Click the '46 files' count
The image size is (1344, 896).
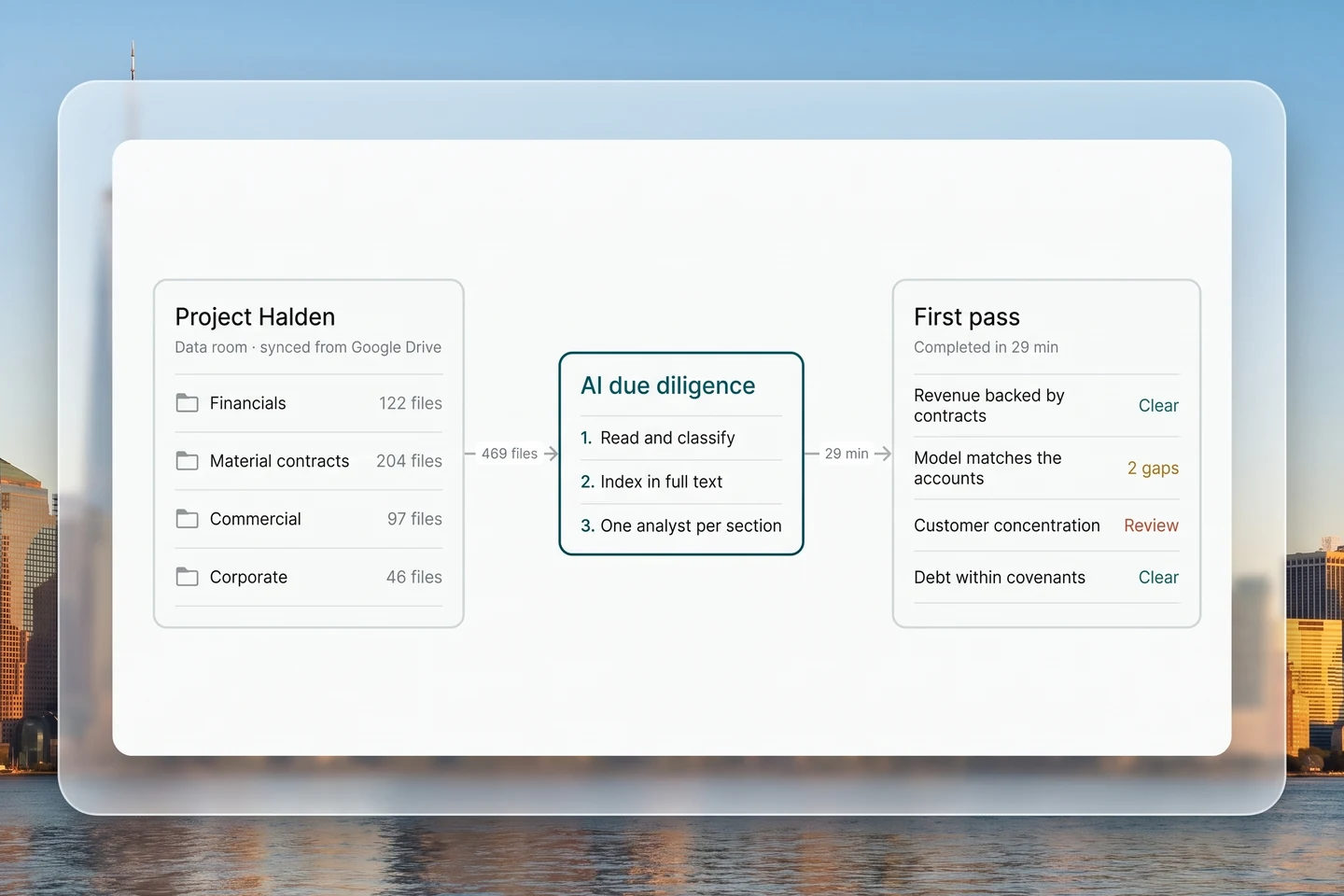(413, 577)
